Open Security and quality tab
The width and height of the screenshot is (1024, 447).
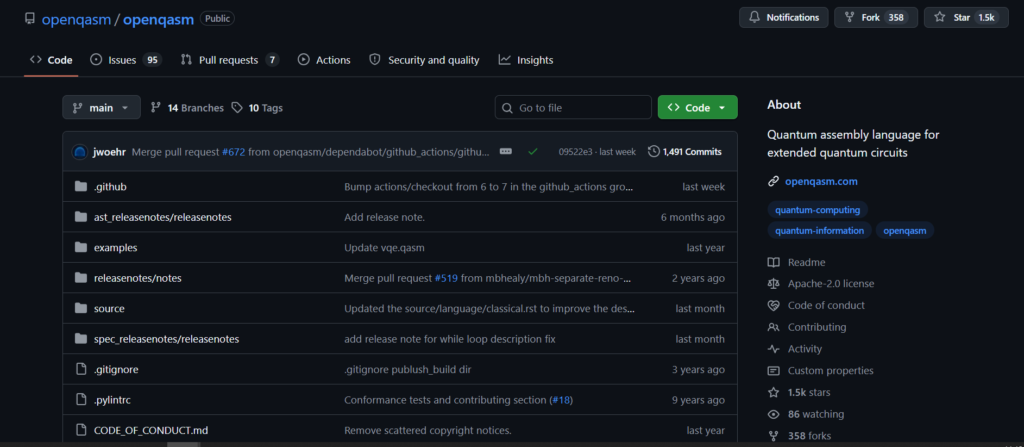pyautogui.click(x=424, y=60)
